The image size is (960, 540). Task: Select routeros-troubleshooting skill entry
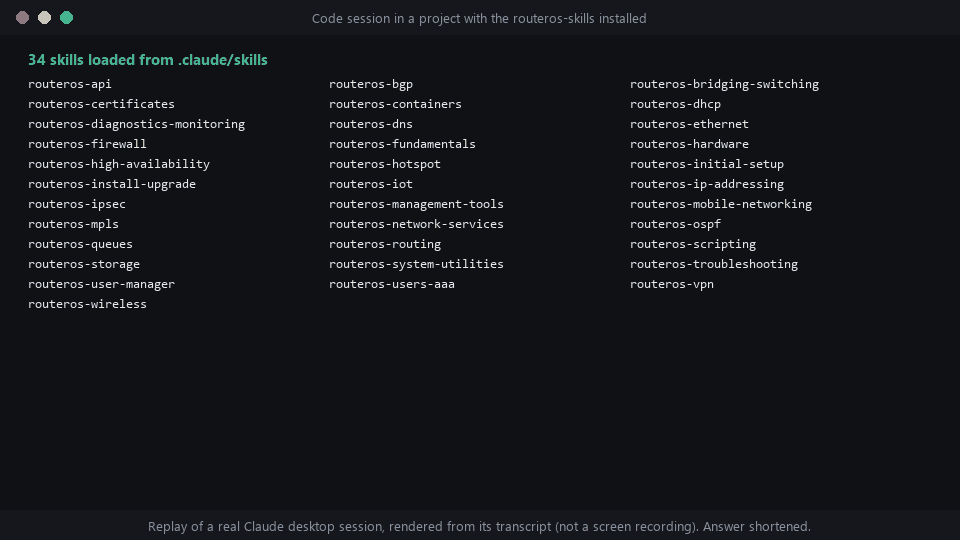point(714,264)
